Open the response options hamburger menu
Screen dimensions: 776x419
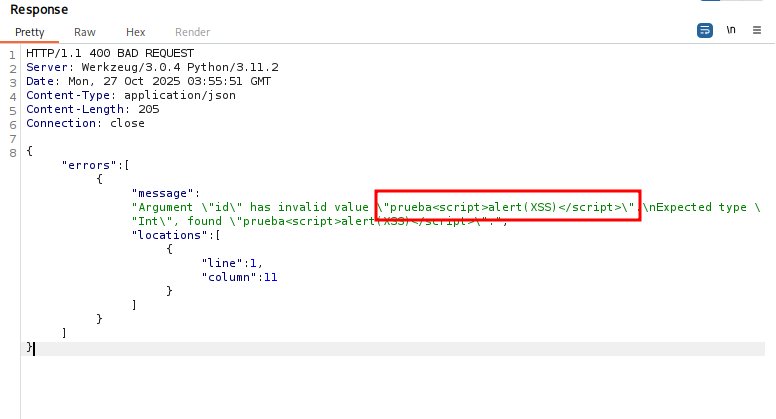(758, 31)
